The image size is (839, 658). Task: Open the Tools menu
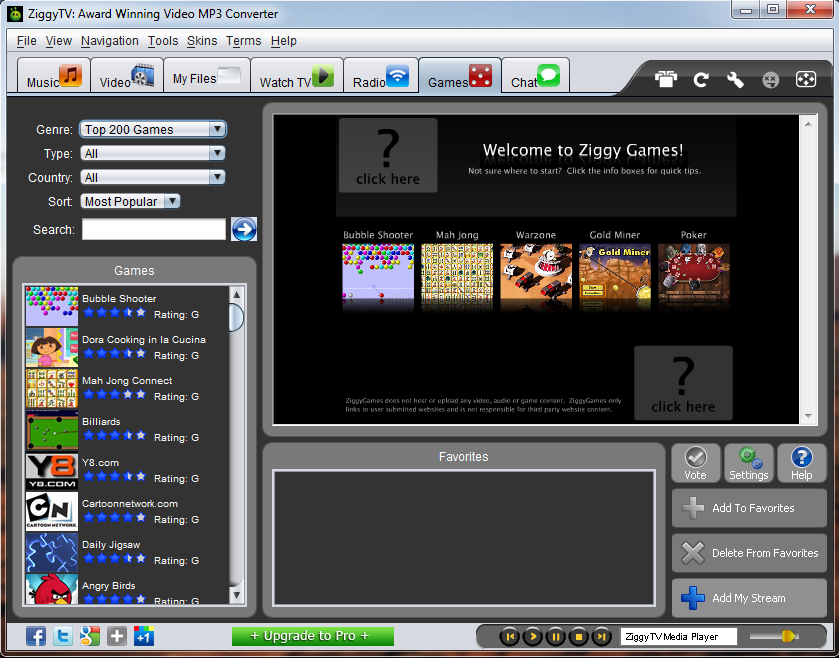coord(163,41)
